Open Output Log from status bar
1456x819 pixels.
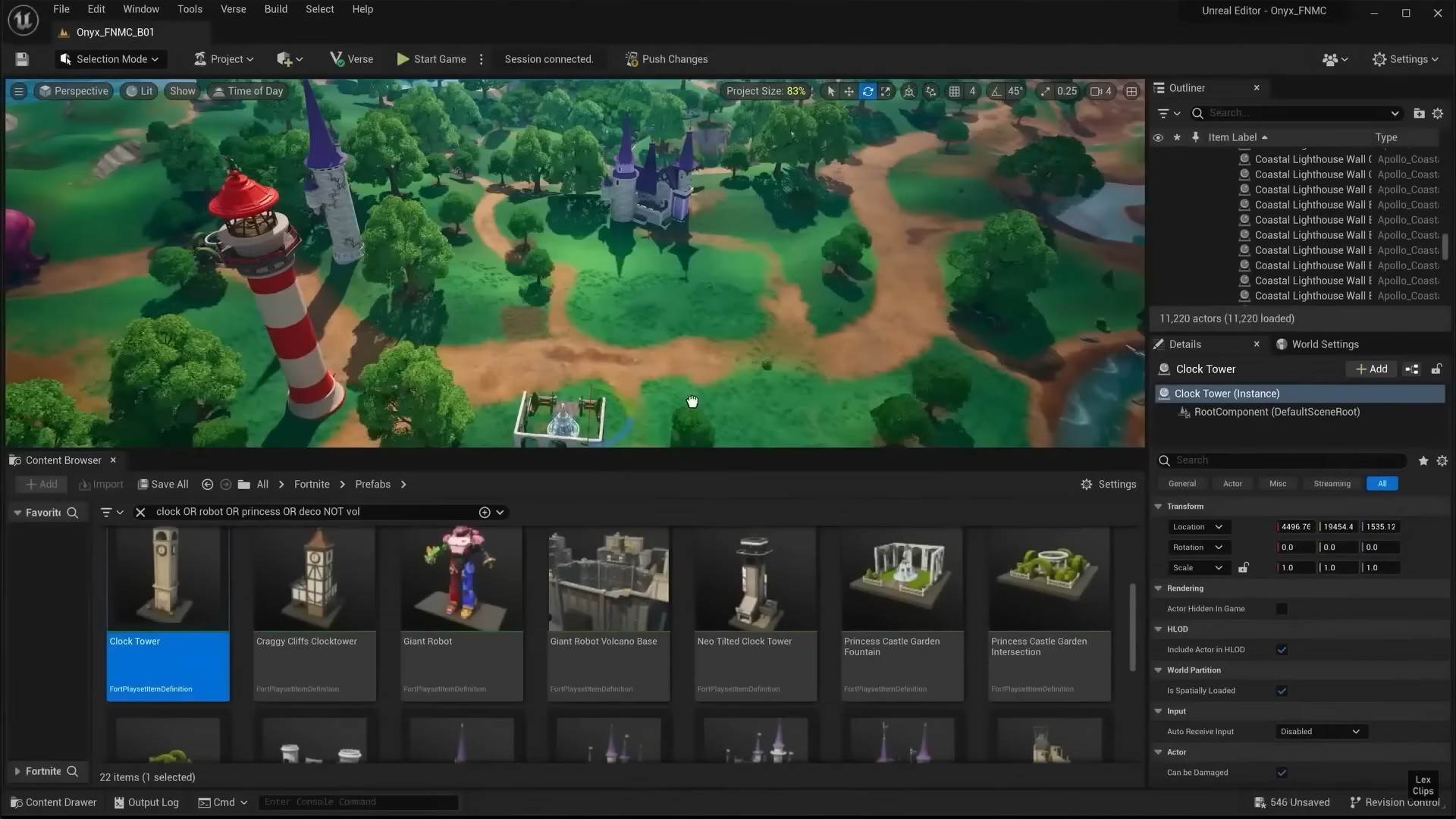point(146,802)
